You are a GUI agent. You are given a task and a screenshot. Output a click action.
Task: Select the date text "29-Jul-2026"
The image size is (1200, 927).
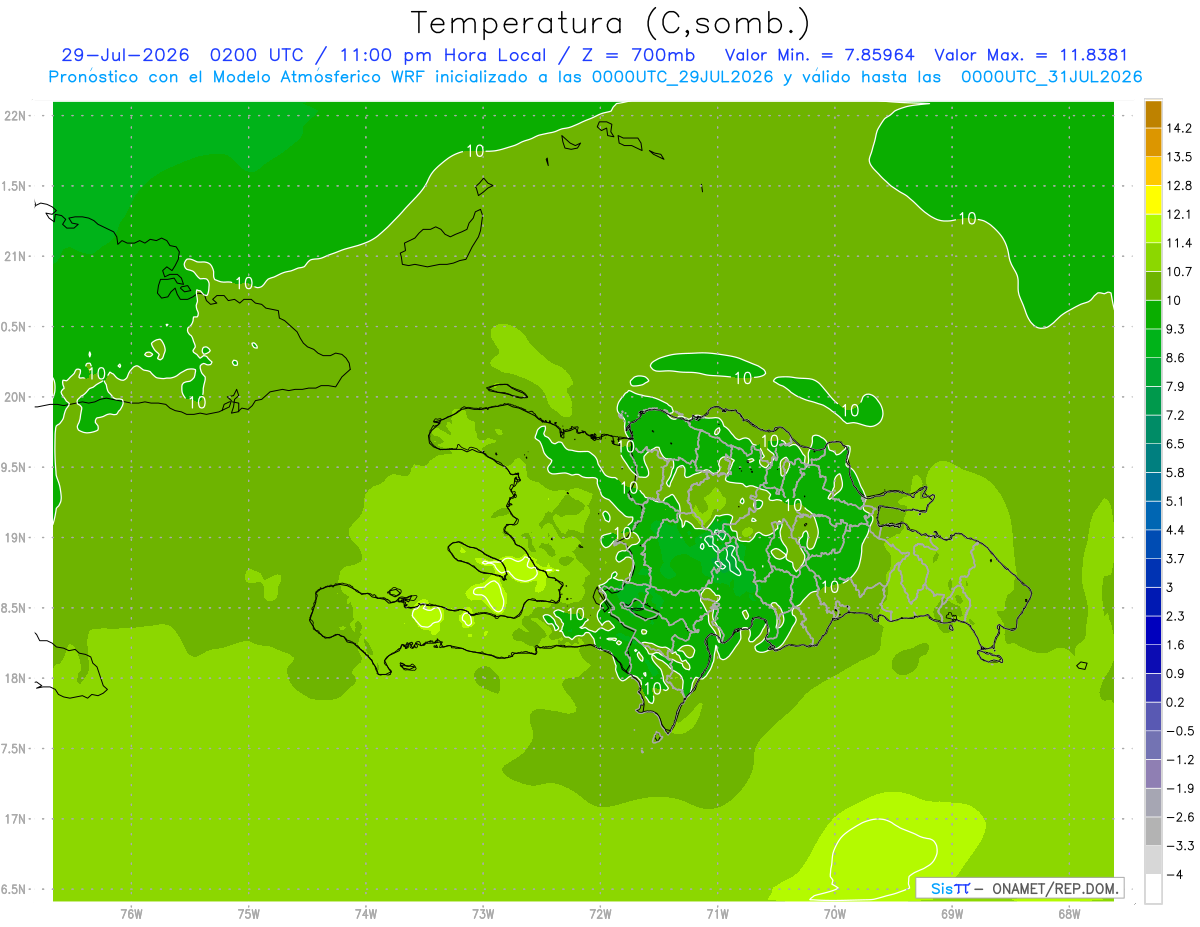pos(125,55)
